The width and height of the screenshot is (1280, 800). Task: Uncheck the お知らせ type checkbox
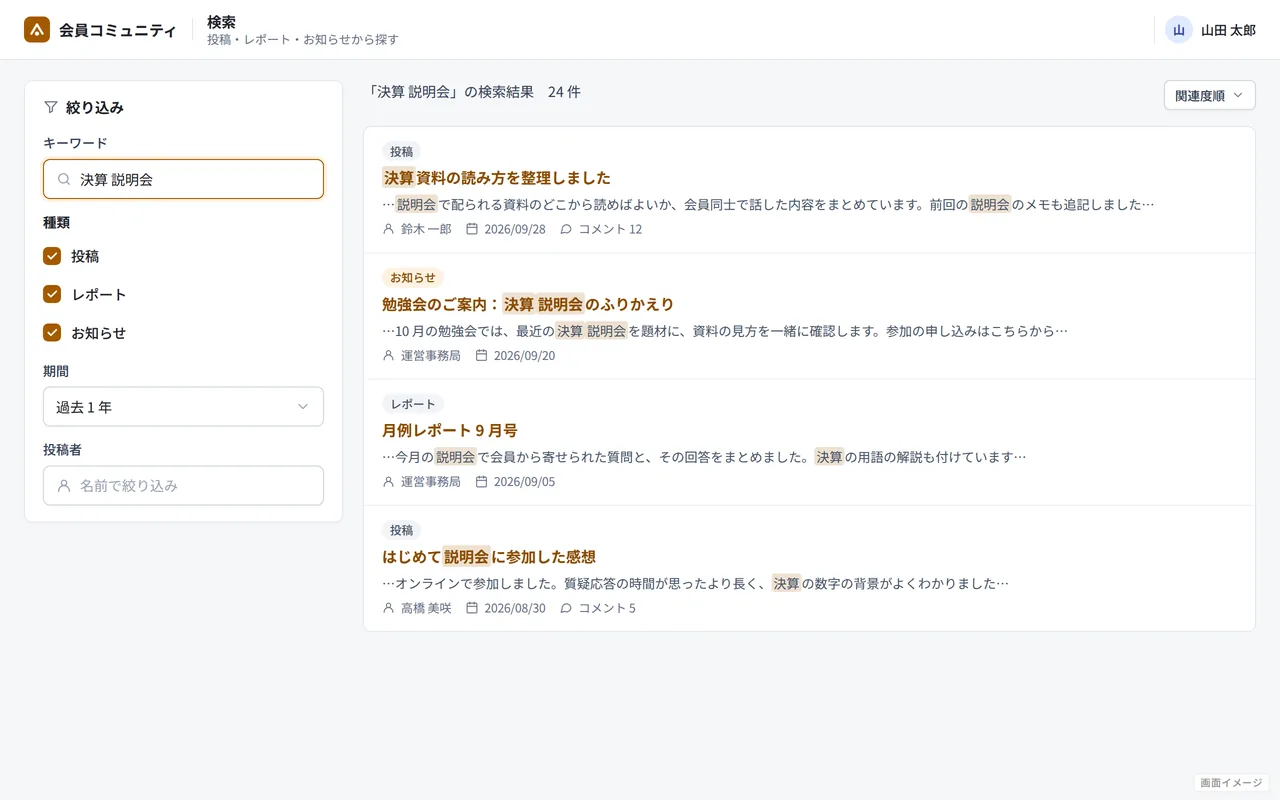[52, 332]
